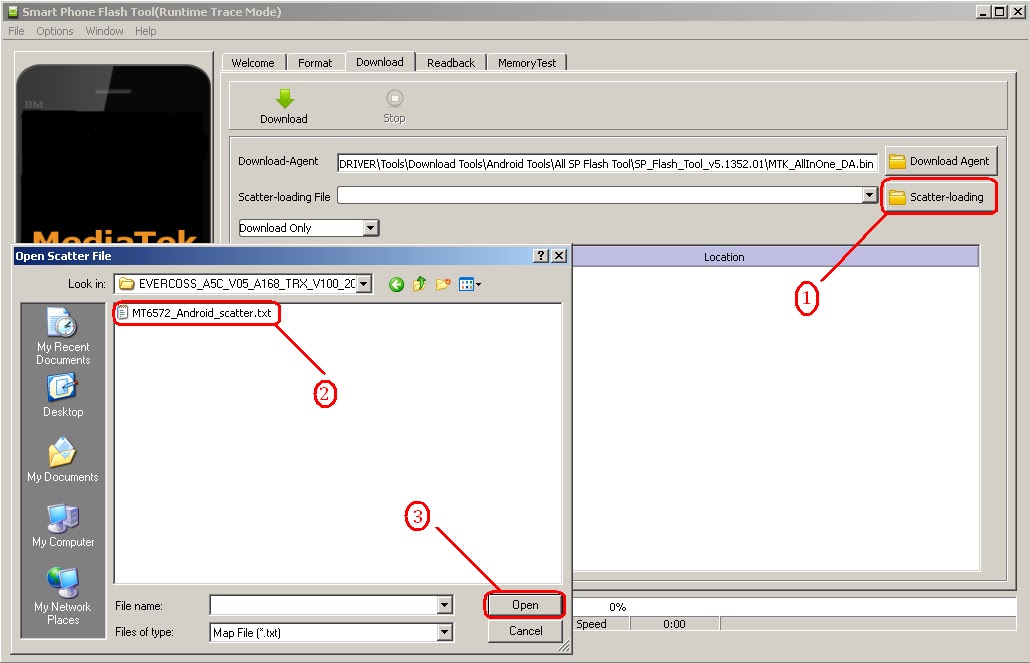Click the File name input field

click(x=324, y=605)
